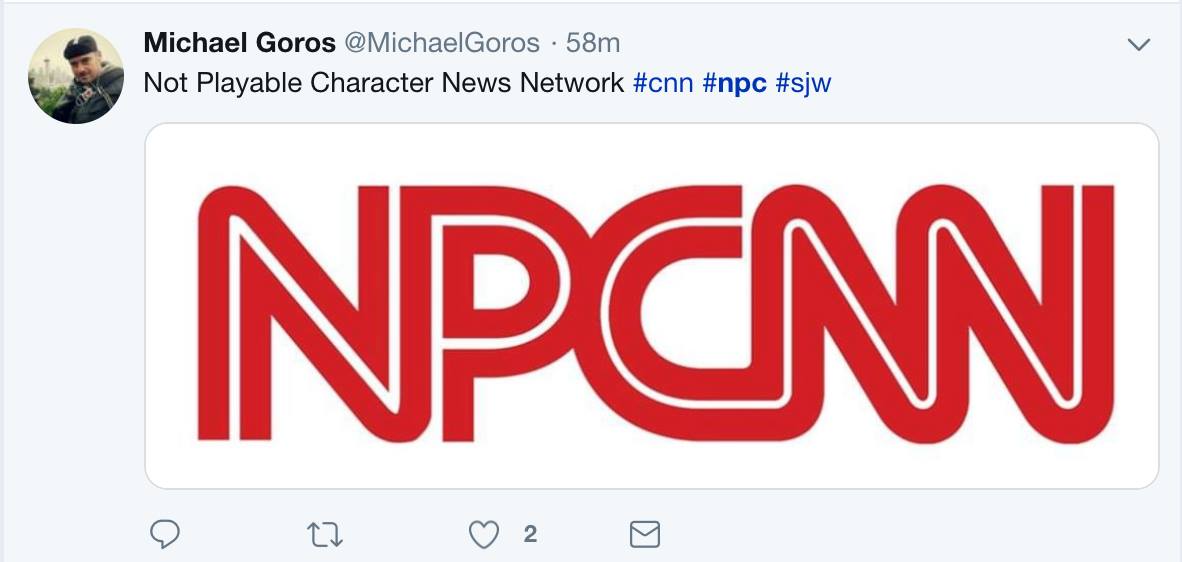Click the #cnn hashtag

(x=663, y=82)
